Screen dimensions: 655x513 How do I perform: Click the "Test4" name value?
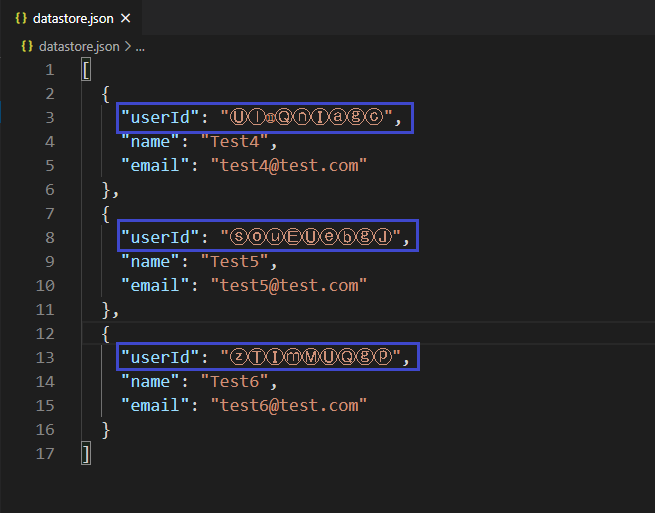point(234,142)
